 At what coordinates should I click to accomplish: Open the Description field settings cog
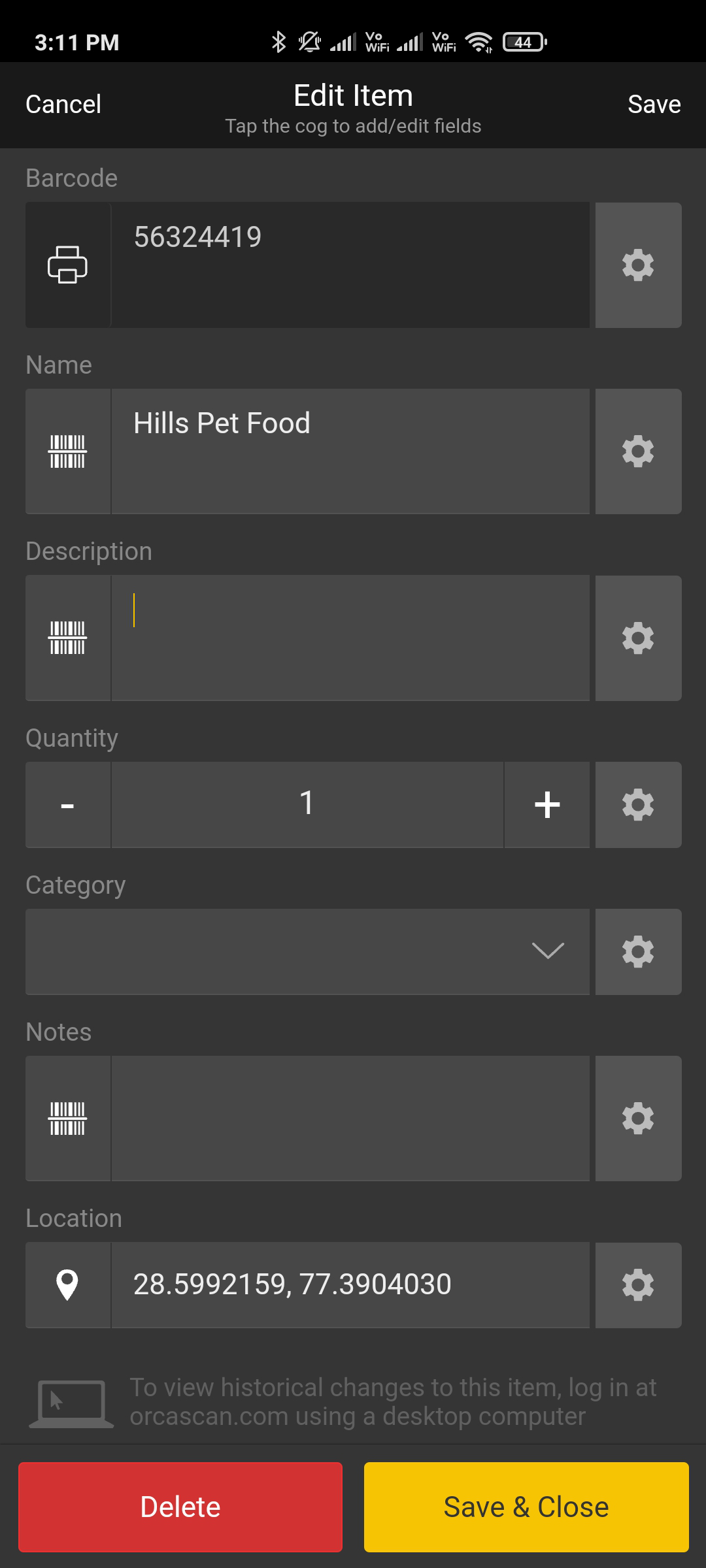point(638,638)
